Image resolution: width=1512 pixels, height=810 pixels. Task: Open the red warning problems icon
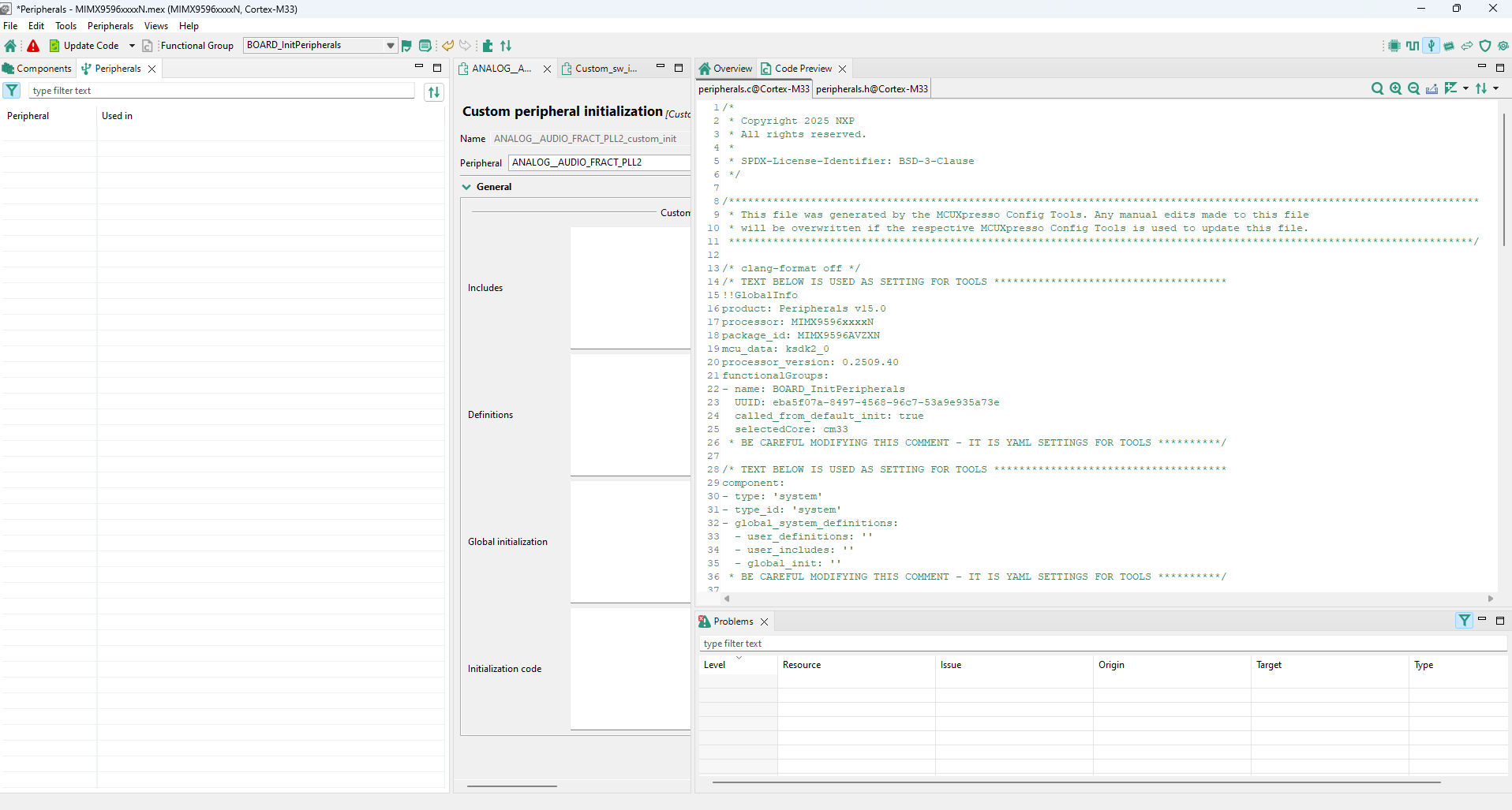click(33, 46)
